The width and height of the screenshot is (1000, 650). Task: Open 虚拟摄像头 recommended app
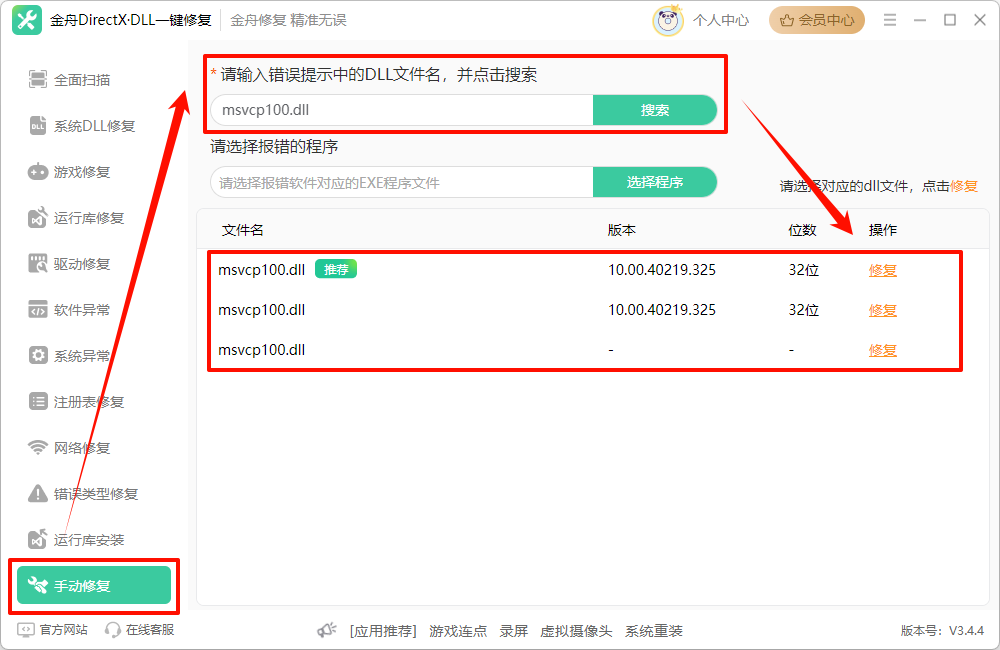(576, 631)
